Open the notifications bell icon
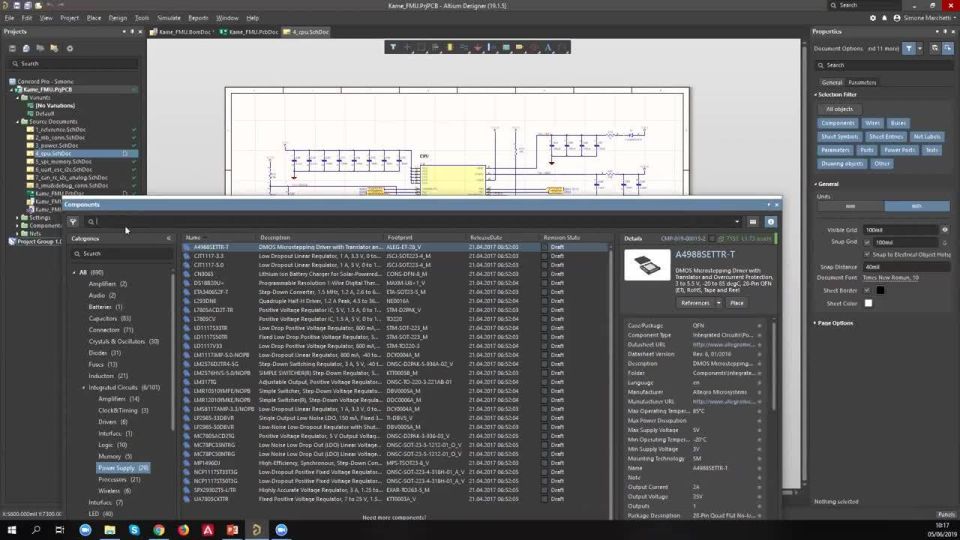The image size is (960, 540). point(885,18)
